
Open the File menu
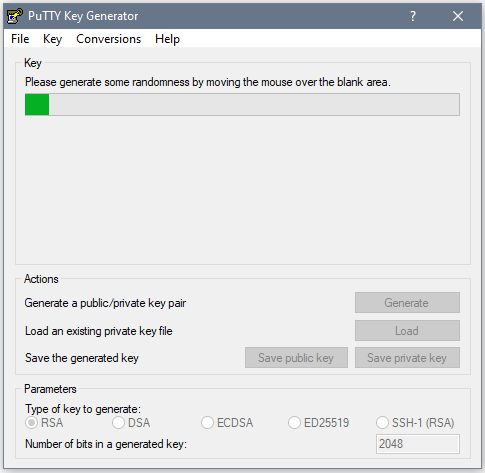click(x=20, y=39)
